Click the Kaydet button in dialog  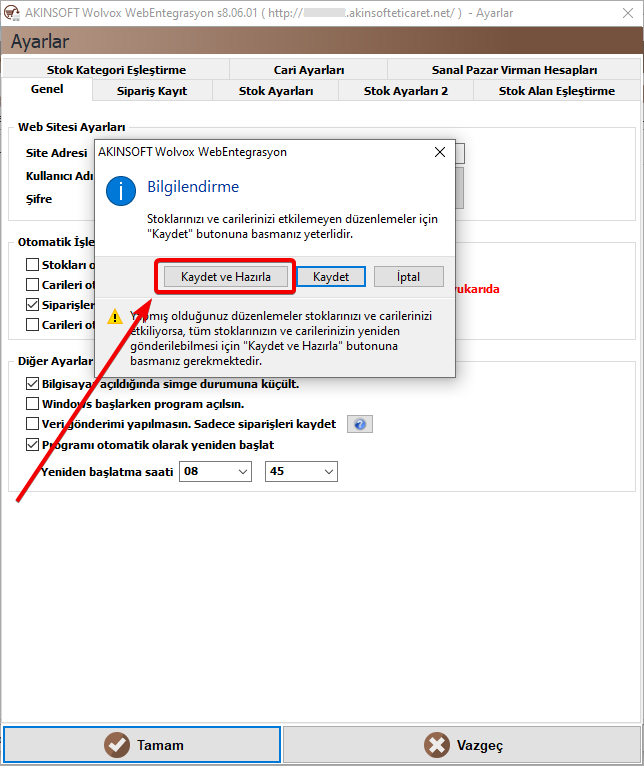[x=331, y=277]
